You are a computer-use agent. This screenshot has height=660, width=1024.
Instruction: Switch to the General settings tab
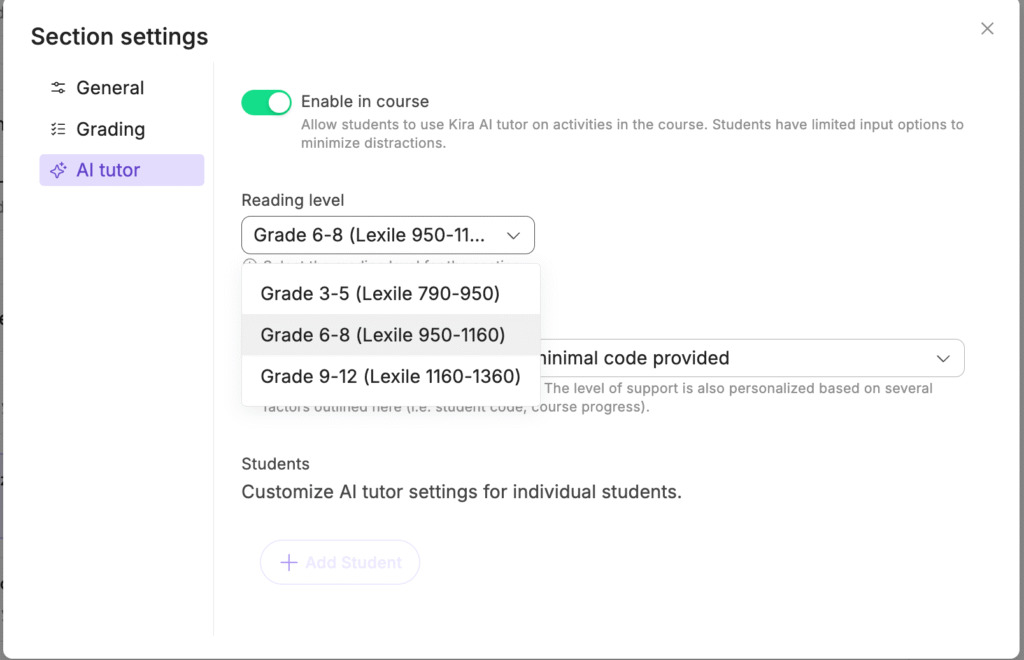tap(110, 88)
